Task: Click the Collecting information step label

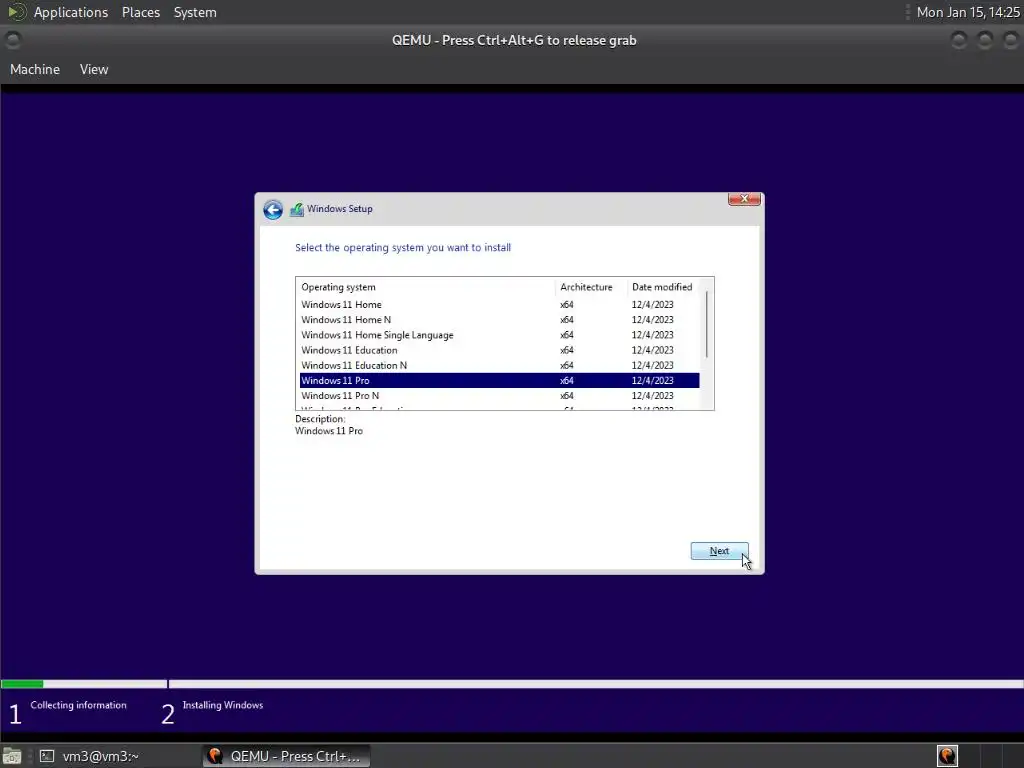Action: coord(78,705)
